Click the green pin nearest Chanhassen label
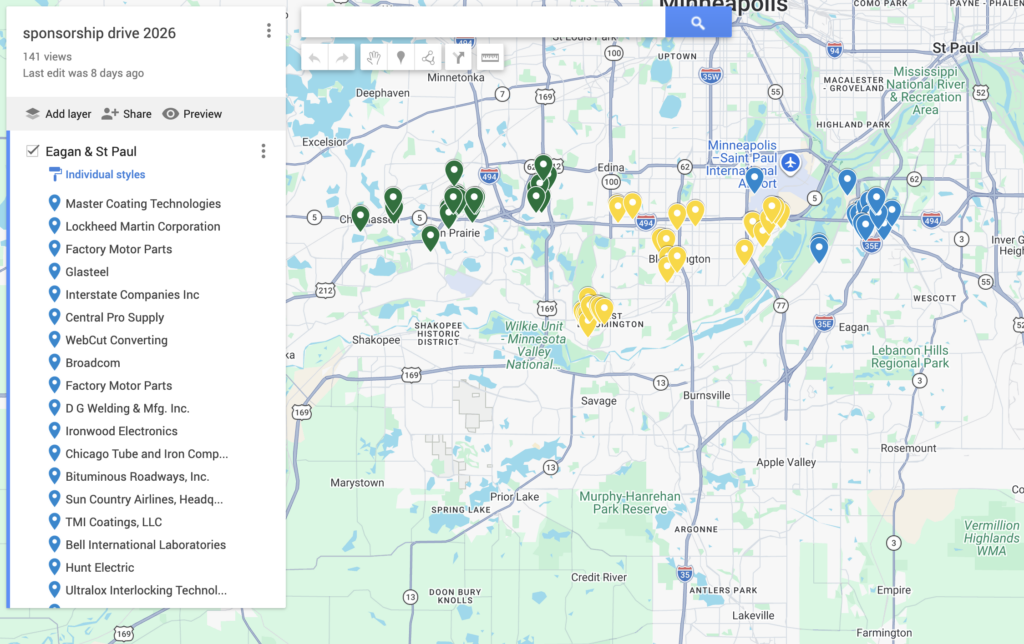 (360, 216)
